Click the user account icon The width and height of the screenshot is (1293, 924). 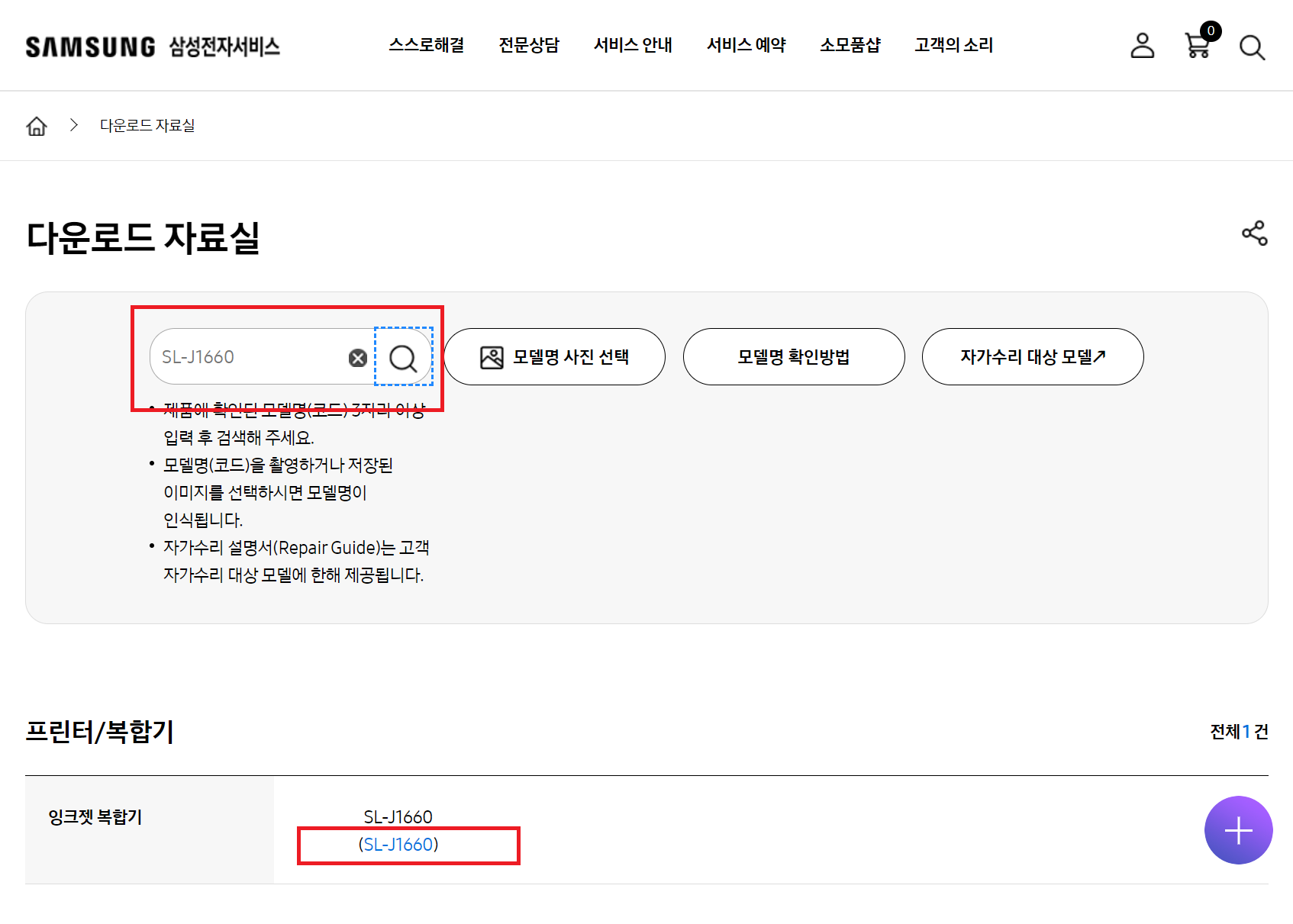point(1142,46)
